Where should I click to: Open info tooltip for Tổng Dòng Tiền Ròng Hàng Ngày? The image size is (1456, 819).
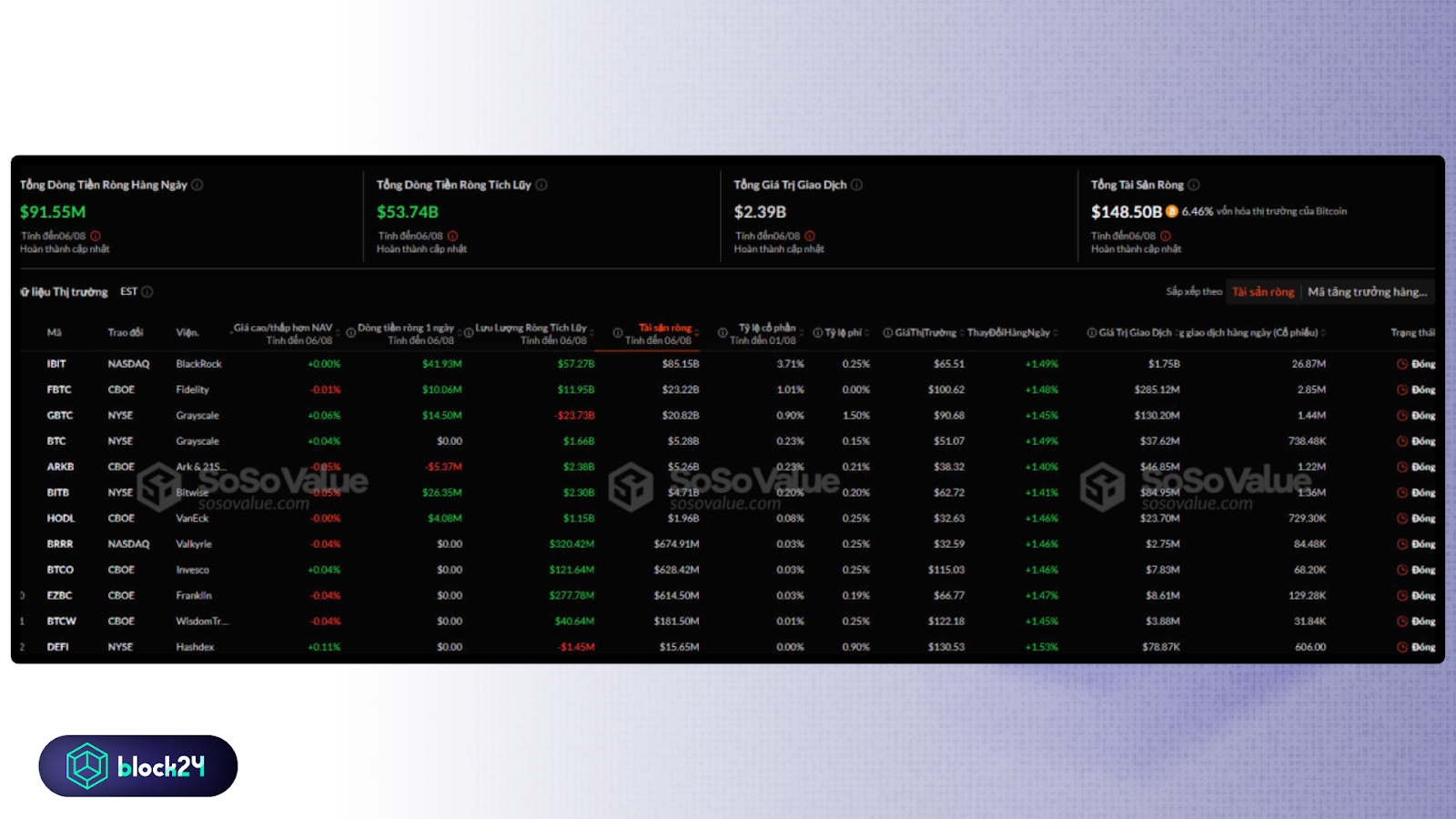click(x=197, y=186)
